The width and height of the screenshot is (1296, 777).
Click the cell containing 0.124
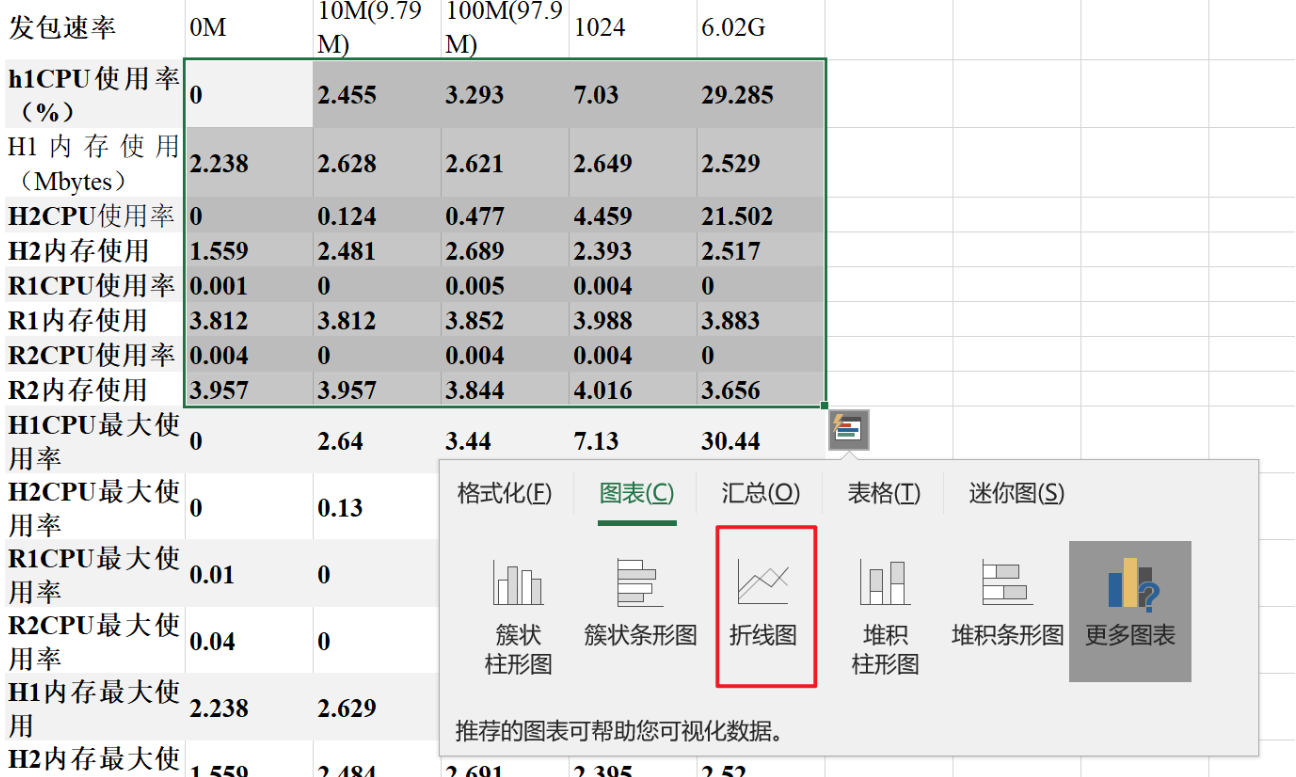click(376, 216)
